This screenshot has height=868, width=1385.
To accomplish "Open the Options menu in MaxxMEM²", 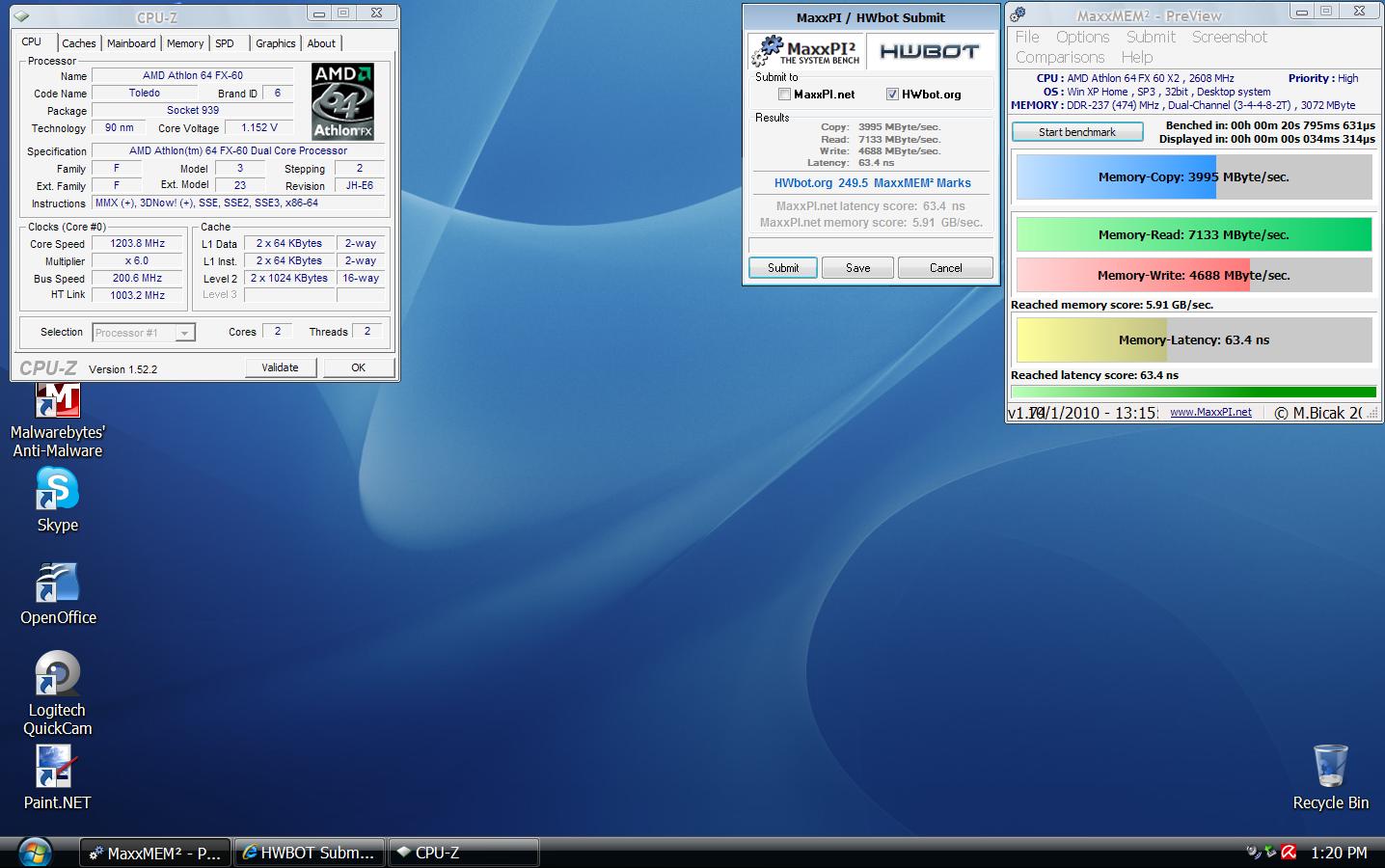I will tap(1082, 37).
